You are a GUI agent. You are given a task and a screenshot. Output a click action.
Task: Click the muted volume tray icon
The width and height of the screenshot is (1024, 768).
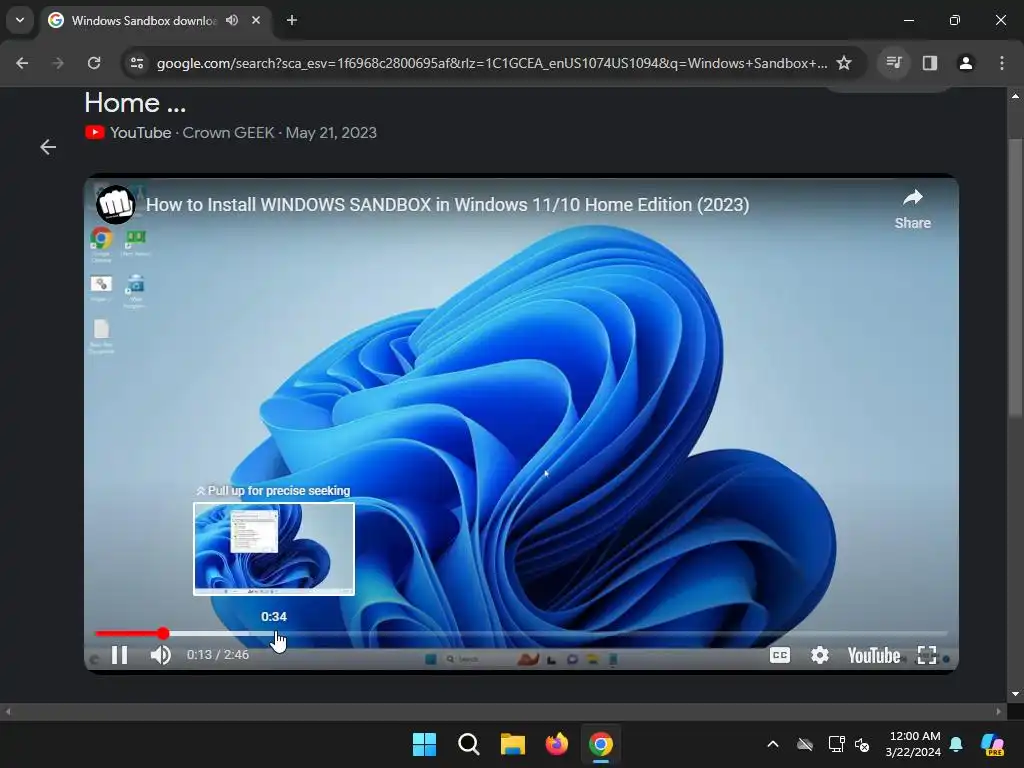(x=863, y=744)
